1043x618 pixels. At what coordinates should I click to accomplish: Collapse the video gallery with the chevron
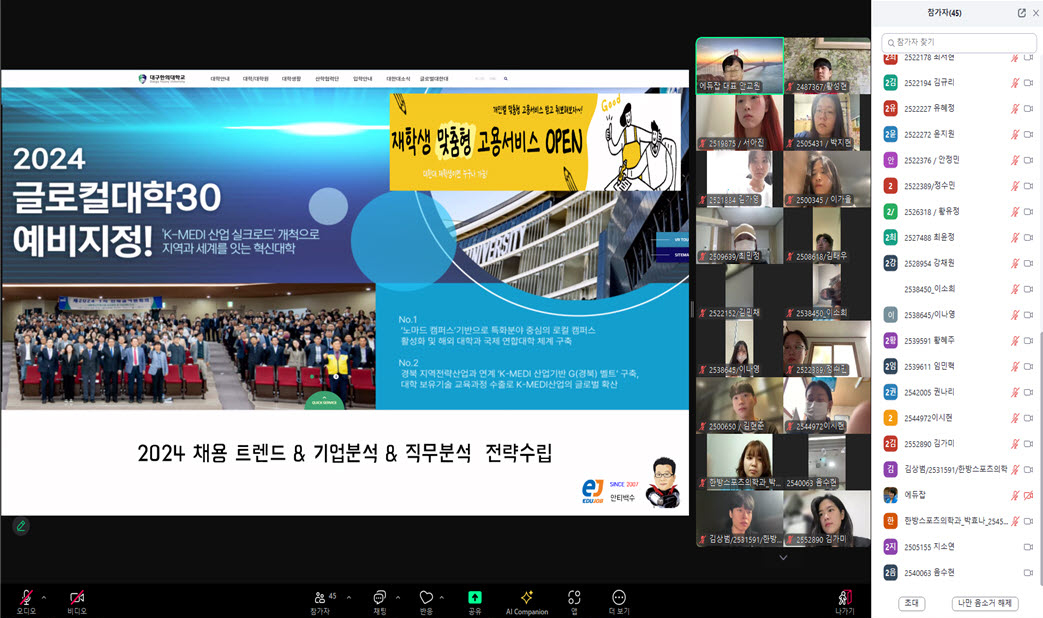[x=783, y=557]
